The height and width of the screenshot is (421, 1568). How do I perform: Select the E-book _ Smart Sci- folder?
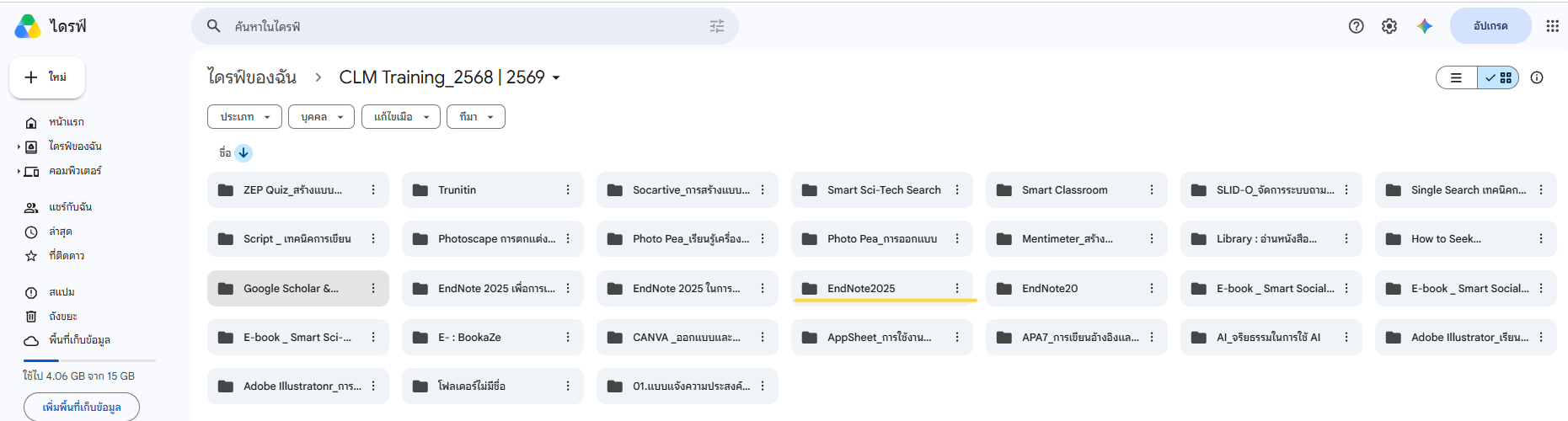298,337
